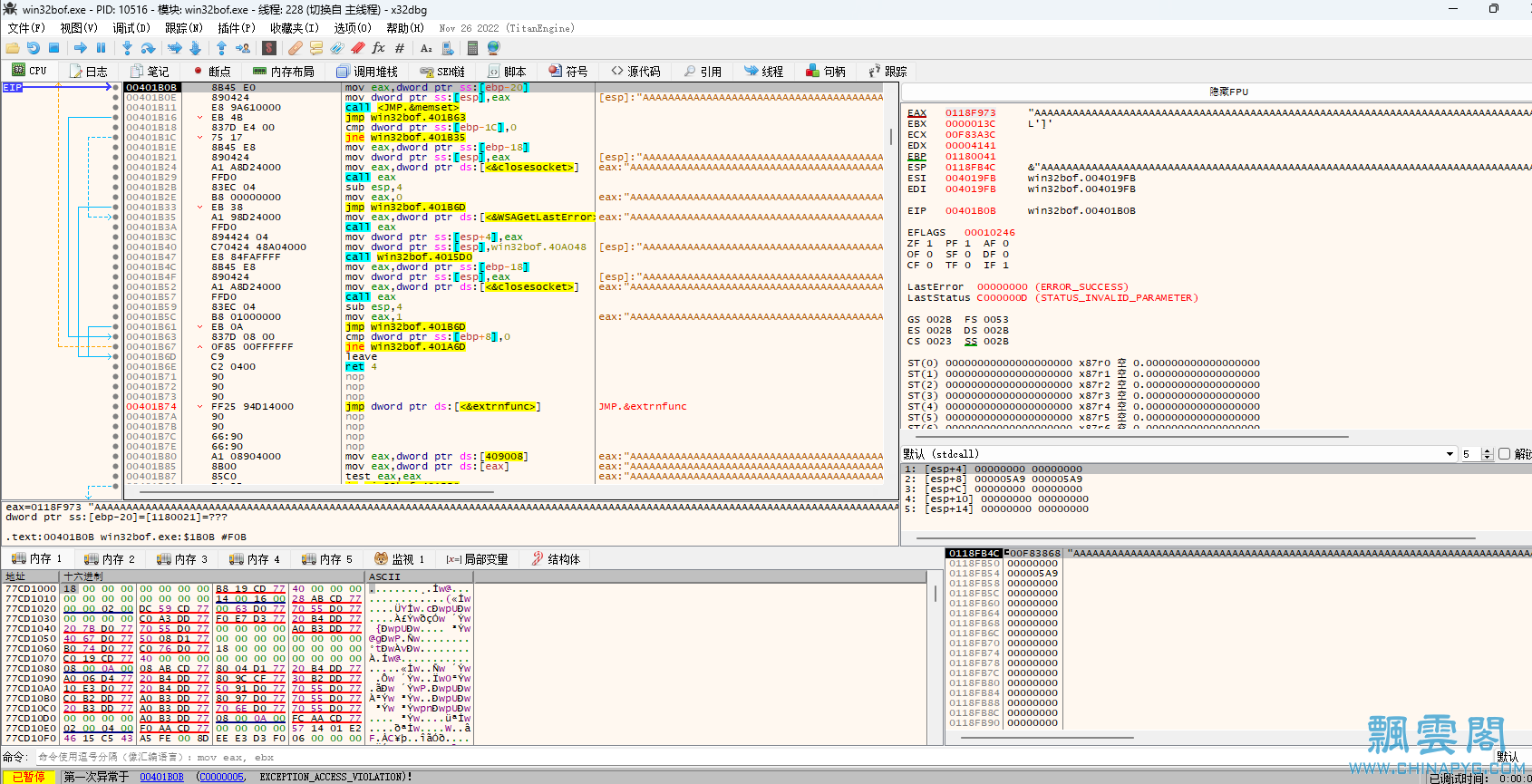Open patches with the bandage icon

[x=296, y=48]
